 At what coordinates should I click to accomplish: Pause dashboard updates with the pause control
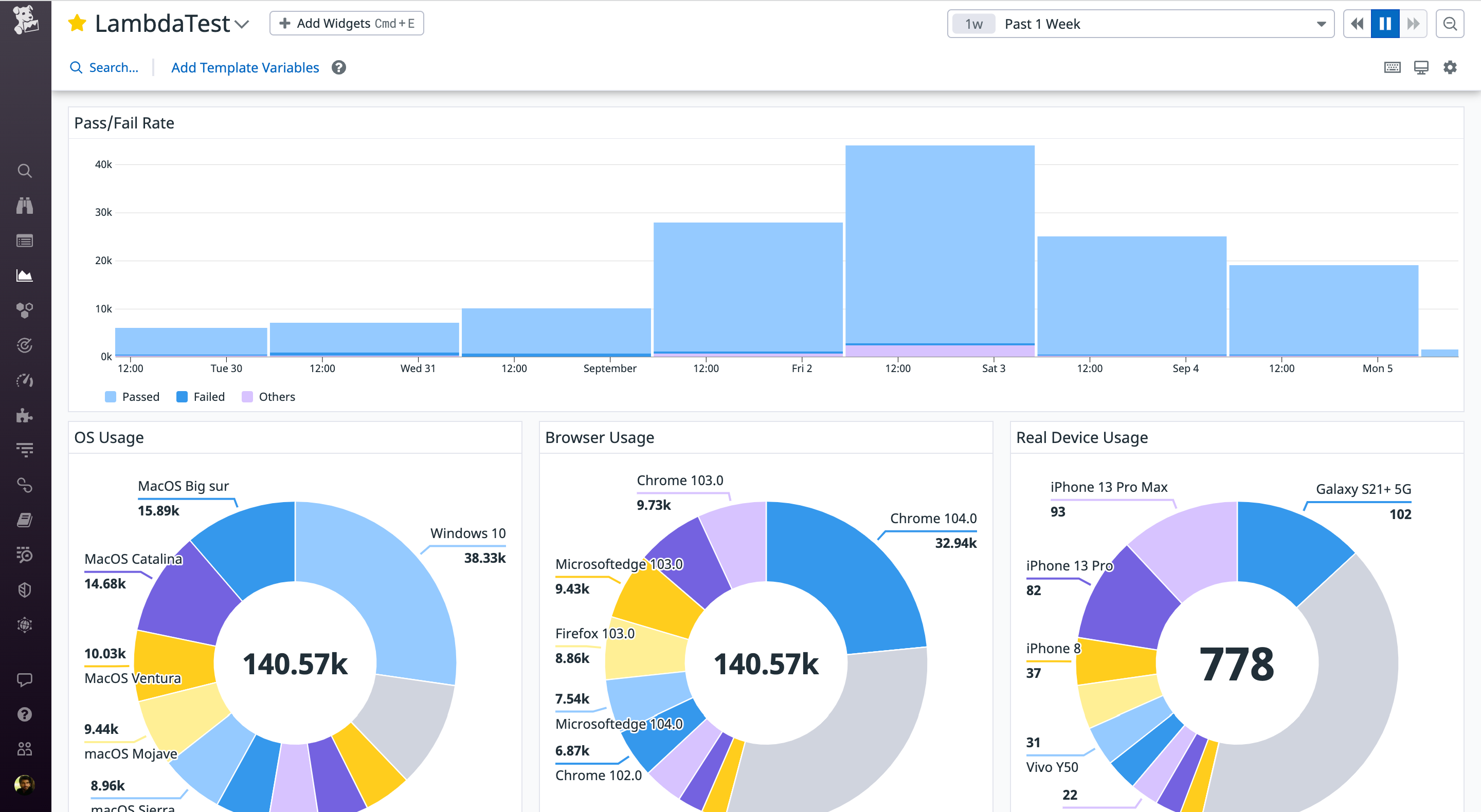[x=1384, y=24]
